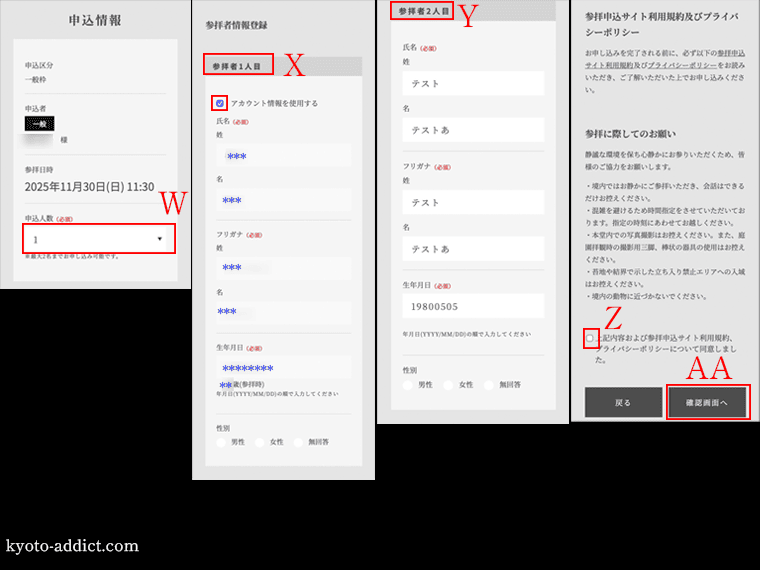Select 女性 for participant 2 gender
Viewport: 760px width, 570px height.
point(449,384)
